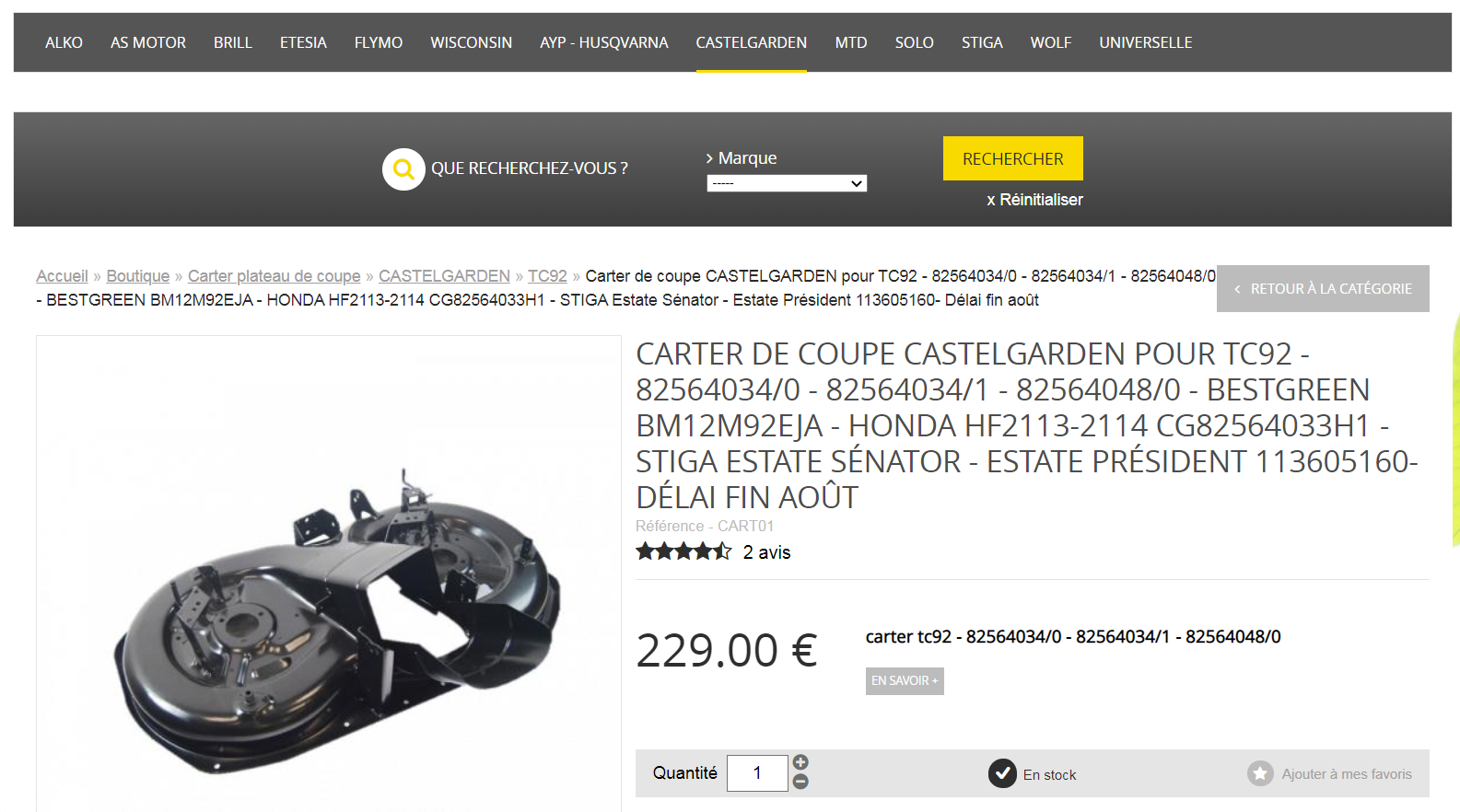Image resolution: width=1460 pixels, height=812 pixels.
Task: Click the EN SAVOIR + button
Action: tap(905, 680)
